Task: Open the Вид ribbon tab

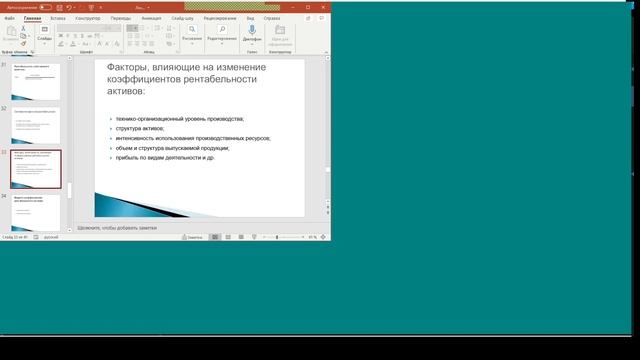Action: click(250, 18)
